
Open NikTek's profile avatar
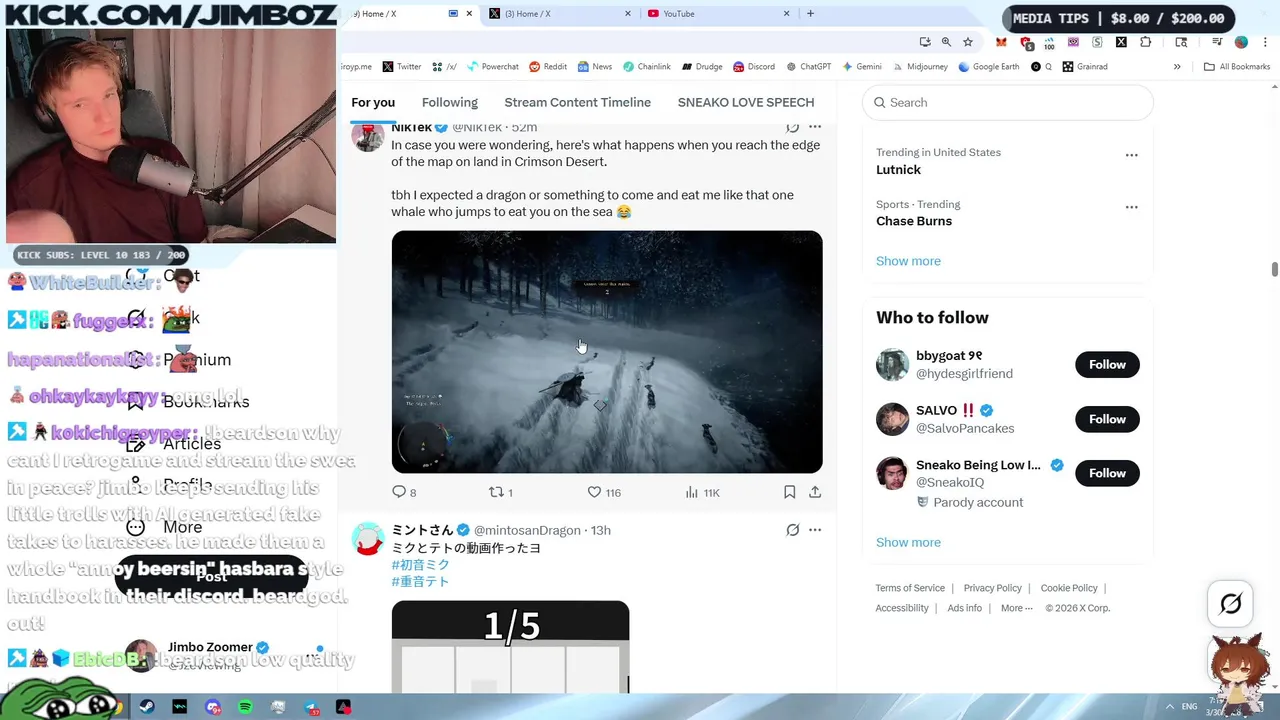pyautogui.click(x=368, y=136)
